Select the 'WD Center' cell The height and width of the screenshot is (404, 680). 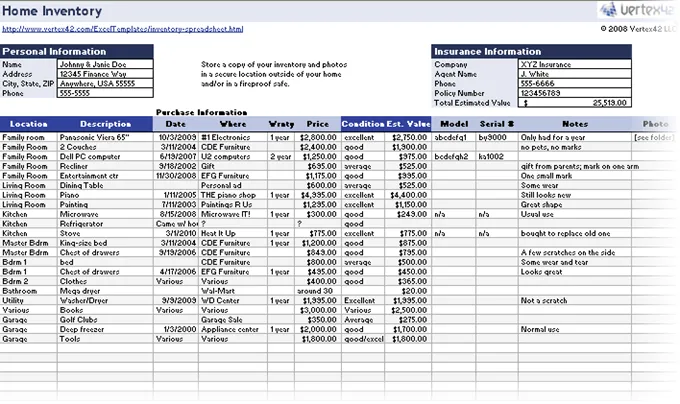(233, 300)
